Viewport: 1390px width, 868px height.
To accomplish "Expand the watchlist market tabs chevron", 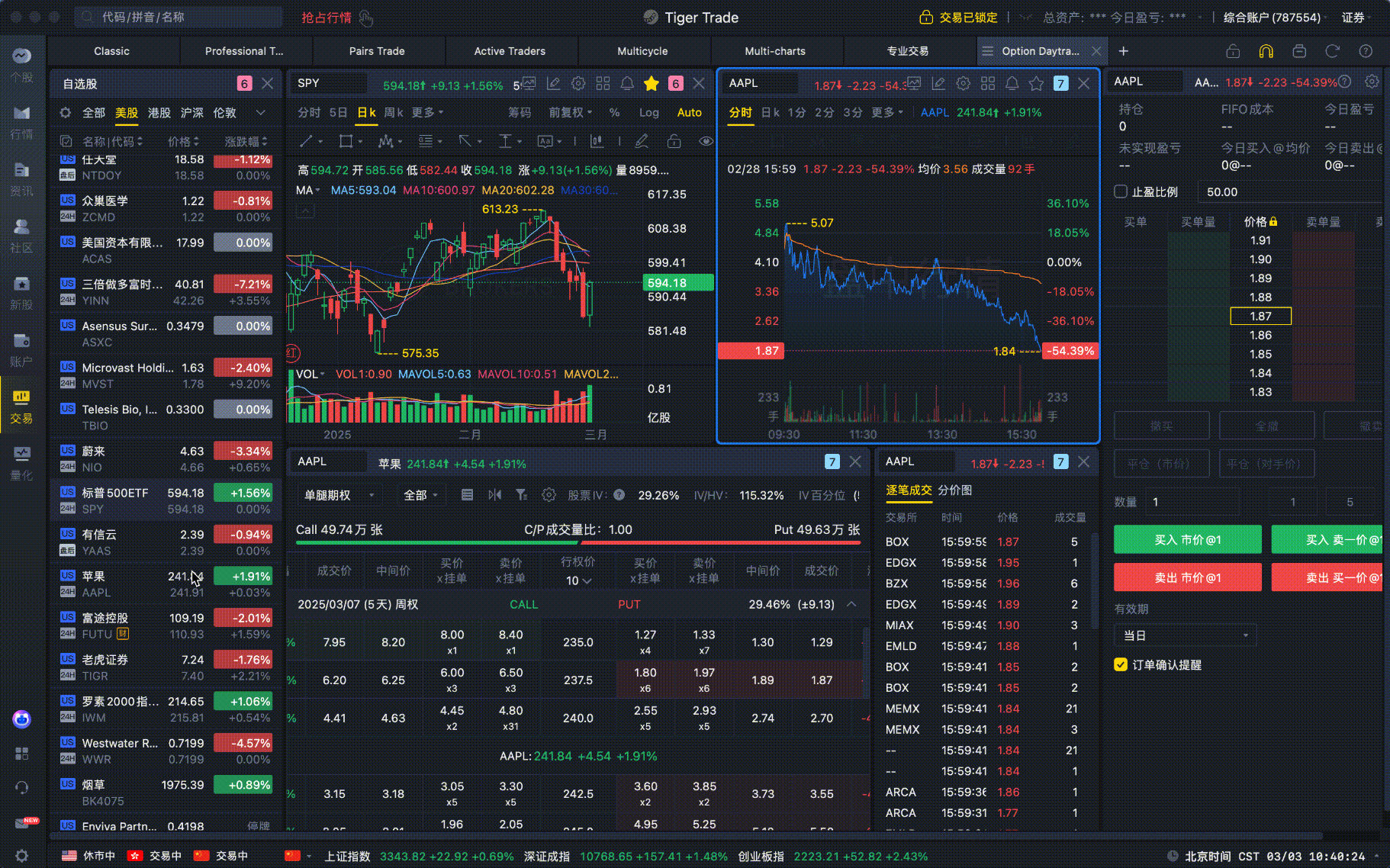I will pyautogui.click(x=261, y=112).
